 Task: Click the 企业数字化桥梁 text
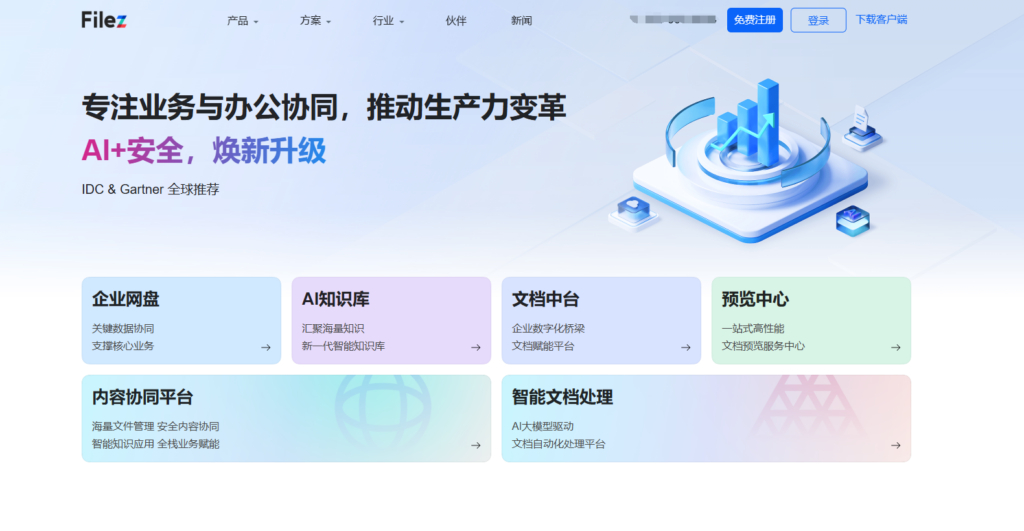pos(548,329)
